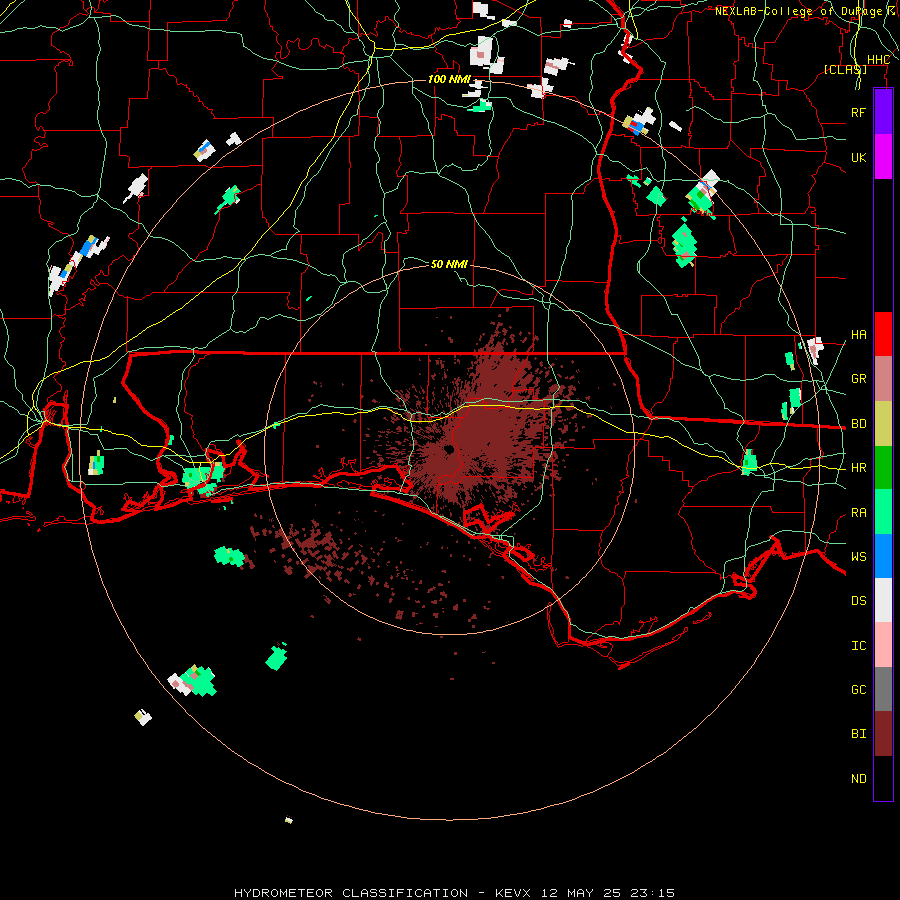900x900 pixels.
Task: Pick the HR heavy rain green swatch
Action: pos(883,467)
